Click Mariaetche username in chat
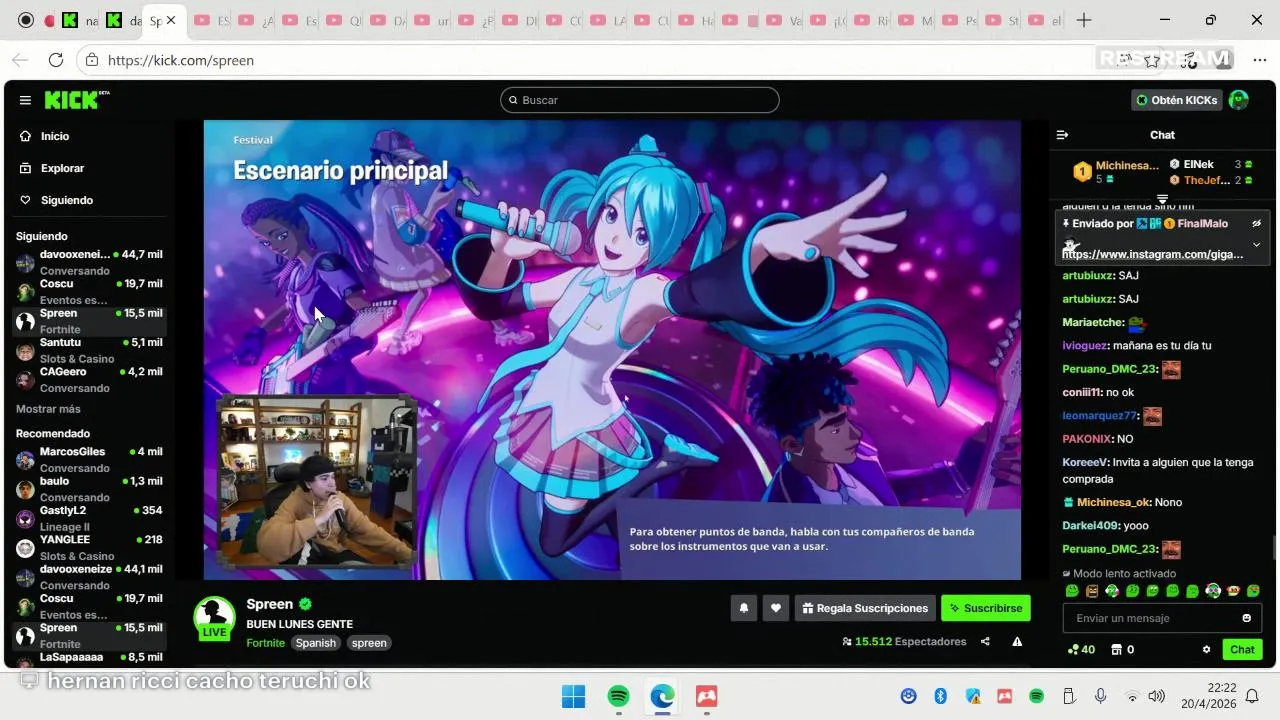 tap(1092, 322)
